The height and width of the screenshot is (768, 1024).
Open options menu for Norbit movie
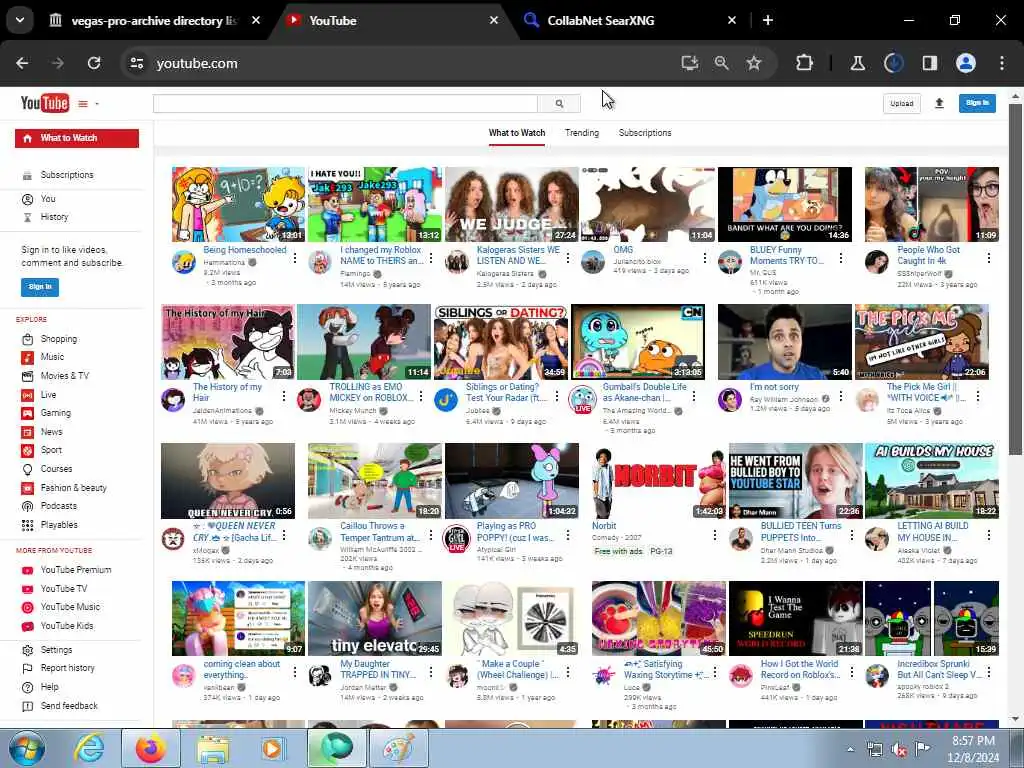pos(714,535)
